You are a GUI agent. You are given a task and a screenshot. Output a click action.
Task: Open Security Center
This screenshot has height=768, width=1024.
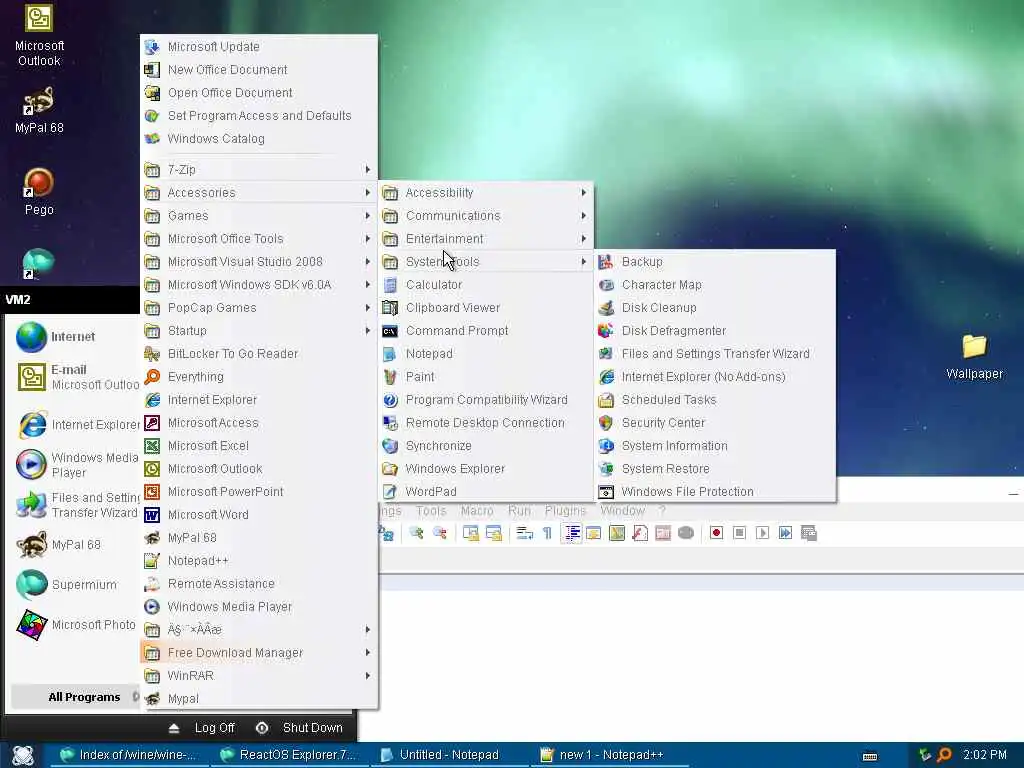[x=715, y=423]
